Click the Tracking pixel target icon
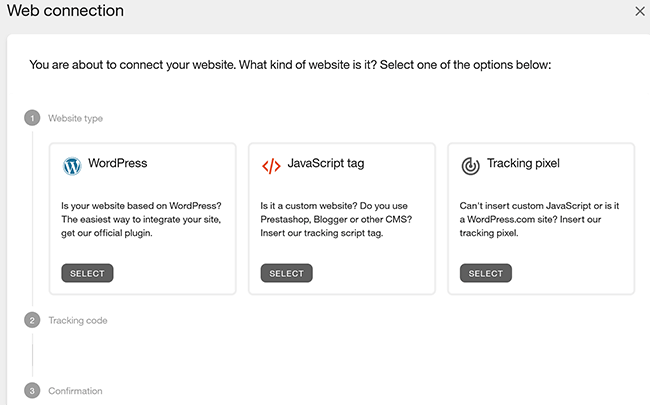Screen dimensions: 650x405 pyautogui.click(x=470, y=166)
